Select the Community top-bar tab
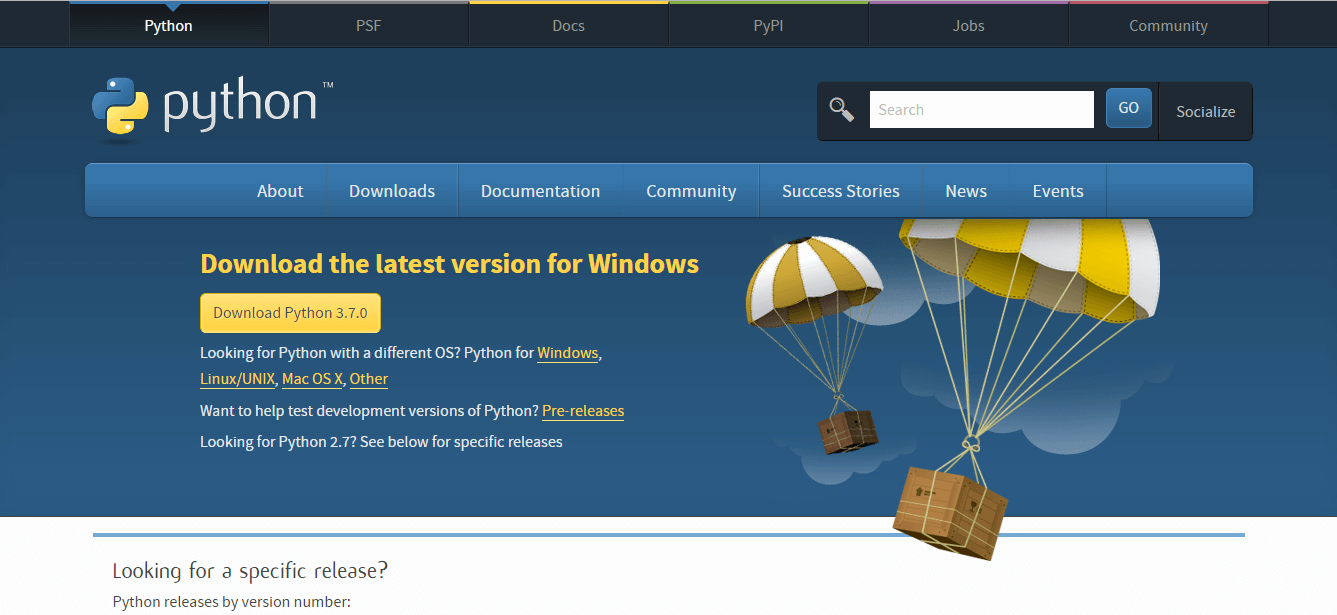 coord(1168,25)
